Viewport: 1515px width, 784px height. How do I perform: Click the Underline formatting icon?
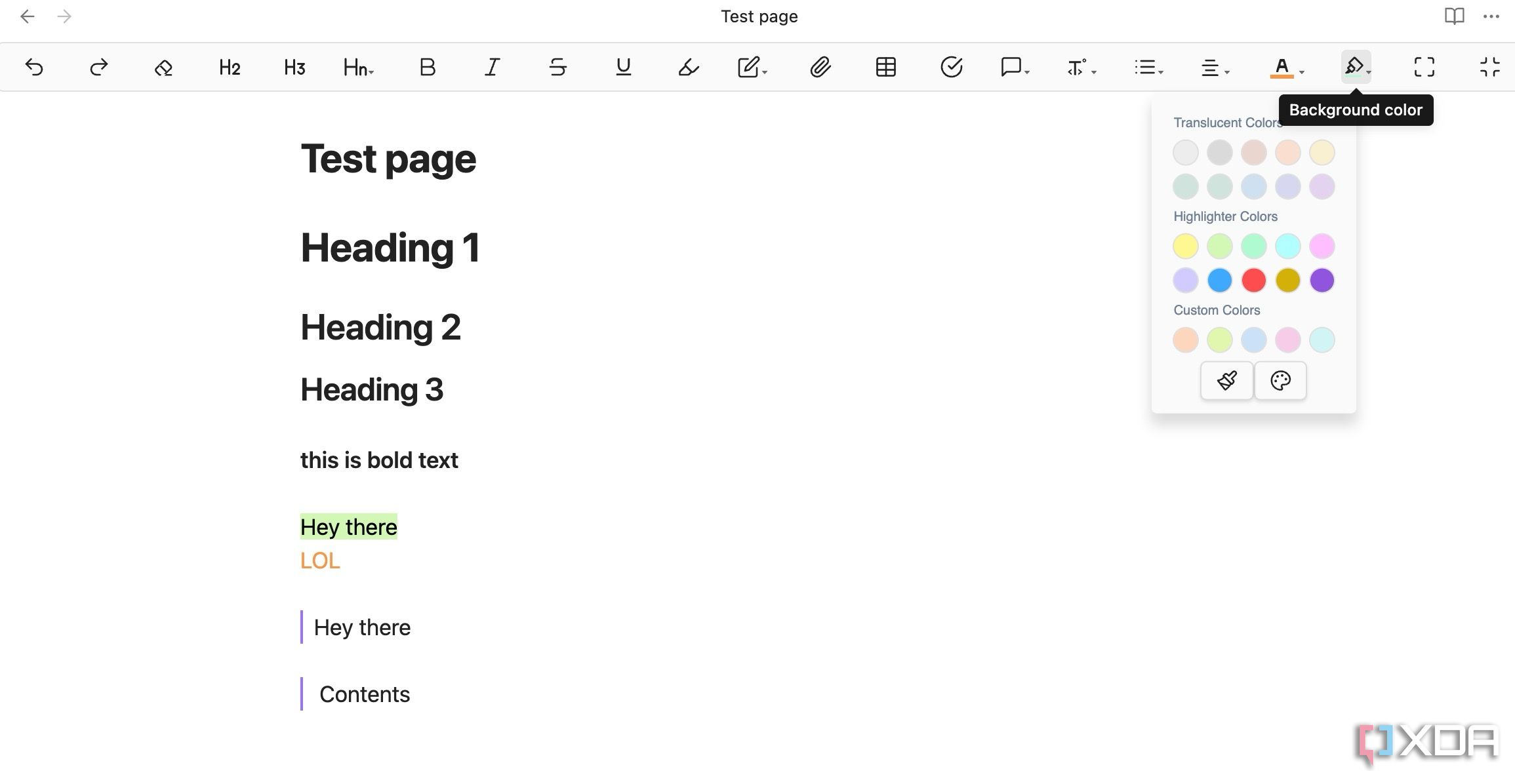(x=622, y=66)
